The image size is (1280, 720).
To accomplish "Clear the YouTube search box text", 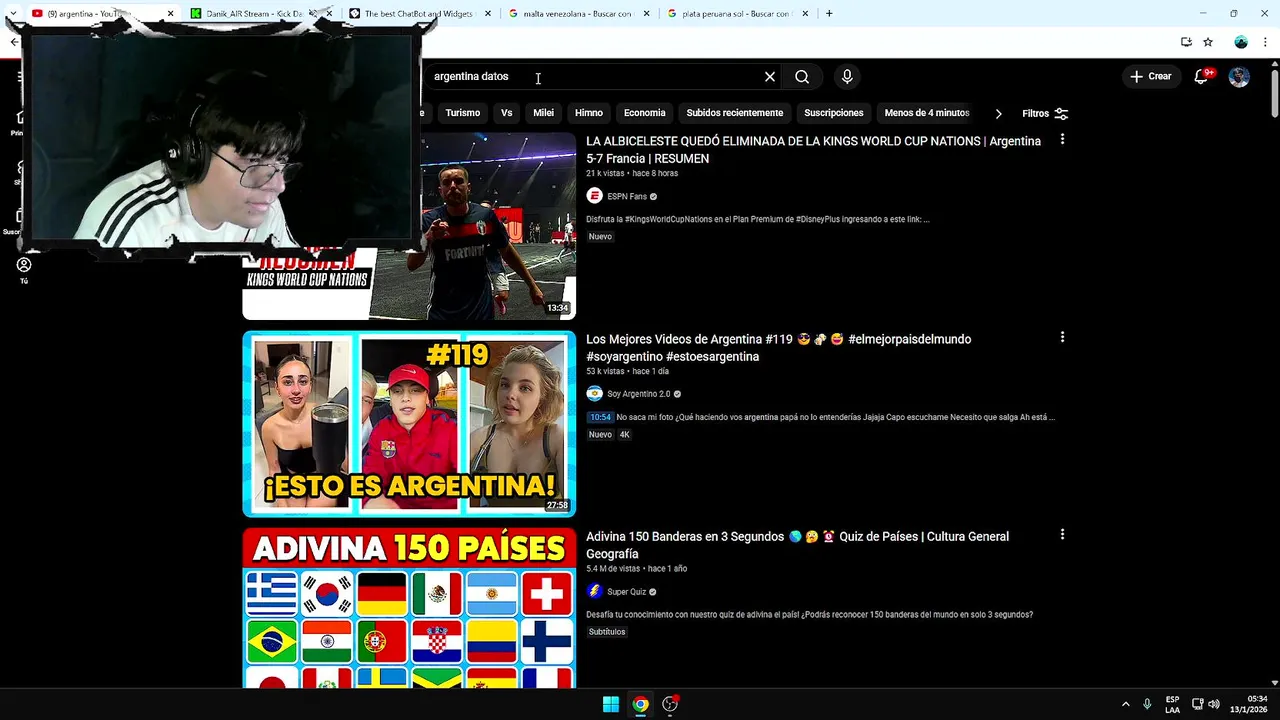I will tap(770, 77).
